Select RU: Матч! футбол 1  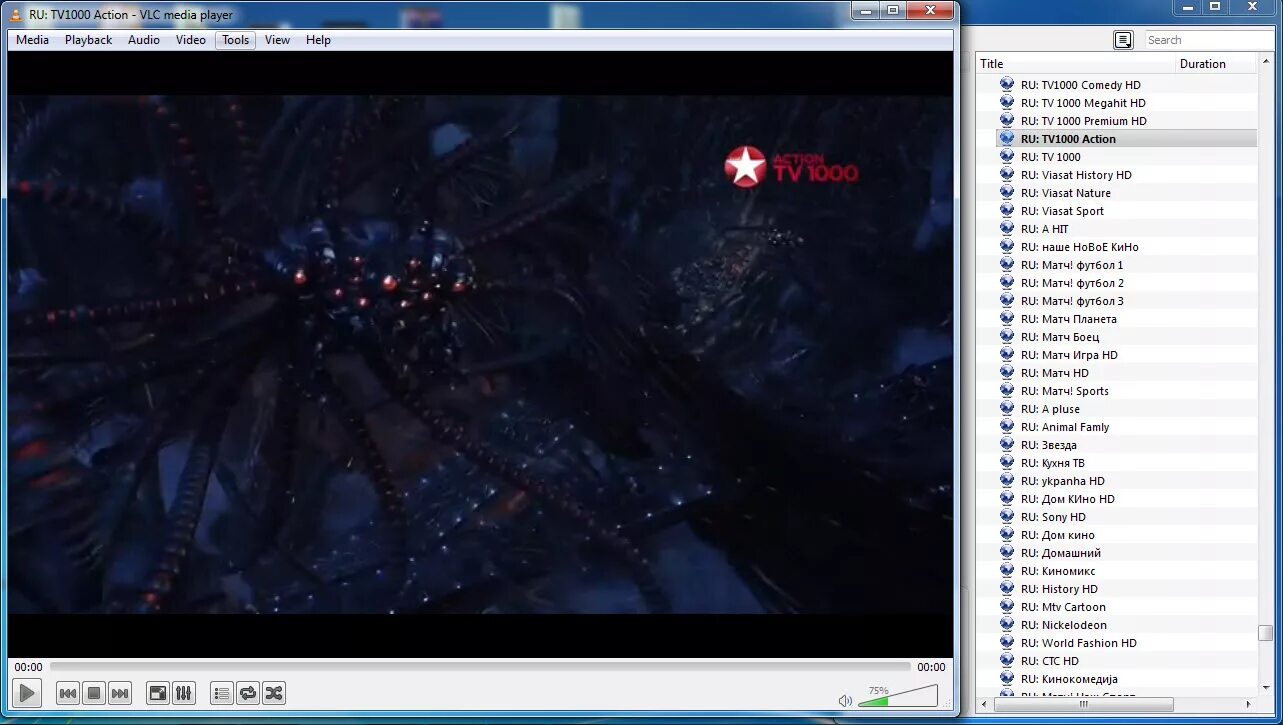click(x=1072, y=265)
